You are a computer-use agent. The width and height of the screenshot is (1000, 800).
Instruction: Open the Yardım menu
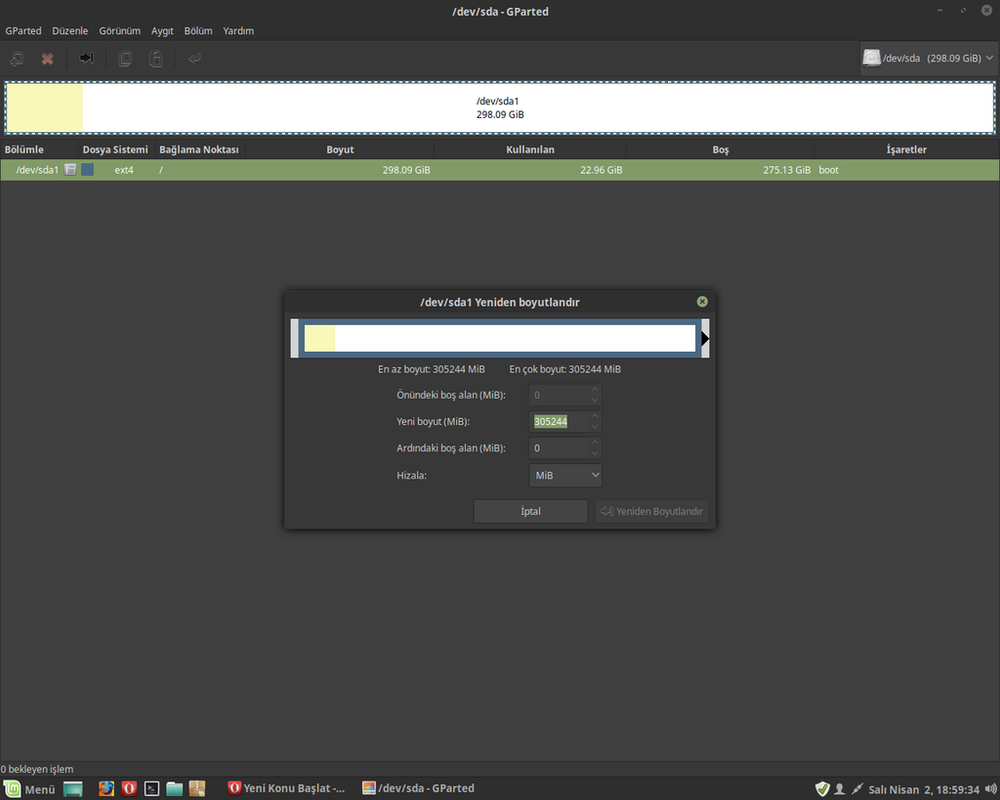(x=239, y=31)
